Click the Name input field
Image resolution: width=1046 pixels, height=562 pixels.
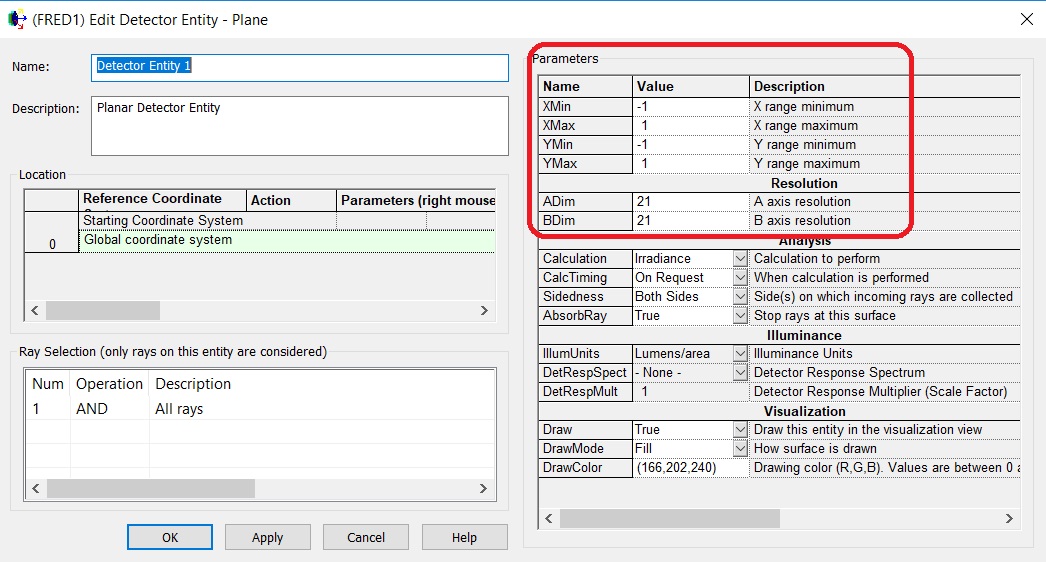coord(300,67)
